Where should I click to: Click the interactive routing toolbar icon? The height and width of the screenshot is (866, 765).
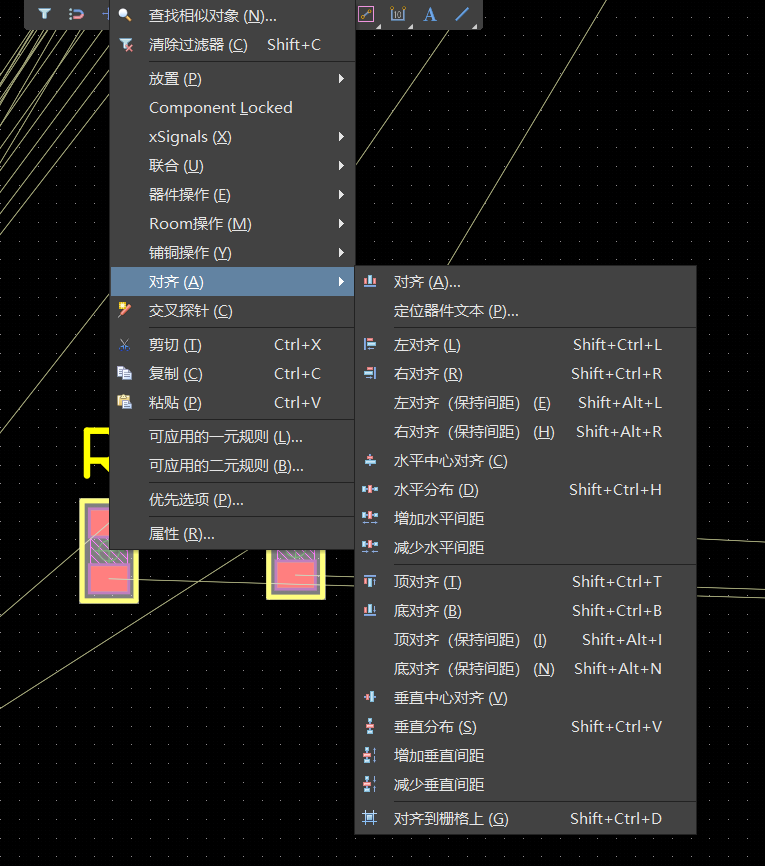[x=366, y=14]
